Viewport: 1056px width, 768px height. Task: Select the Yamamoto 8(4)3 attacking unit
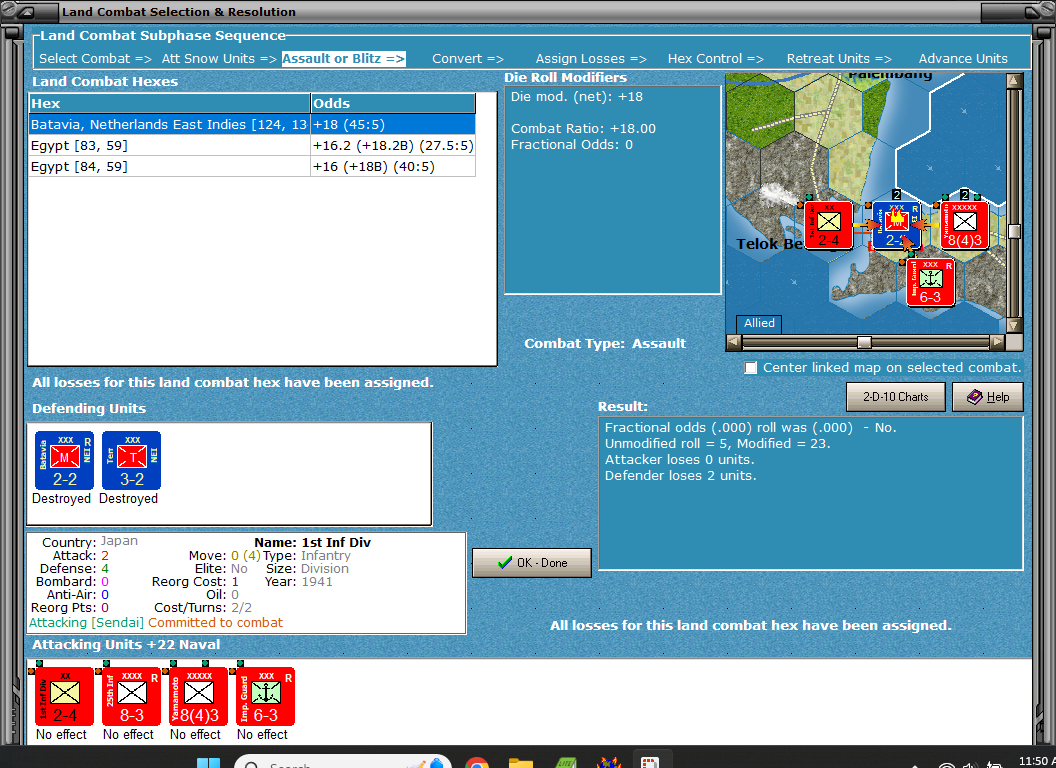[x=199, y=697]
